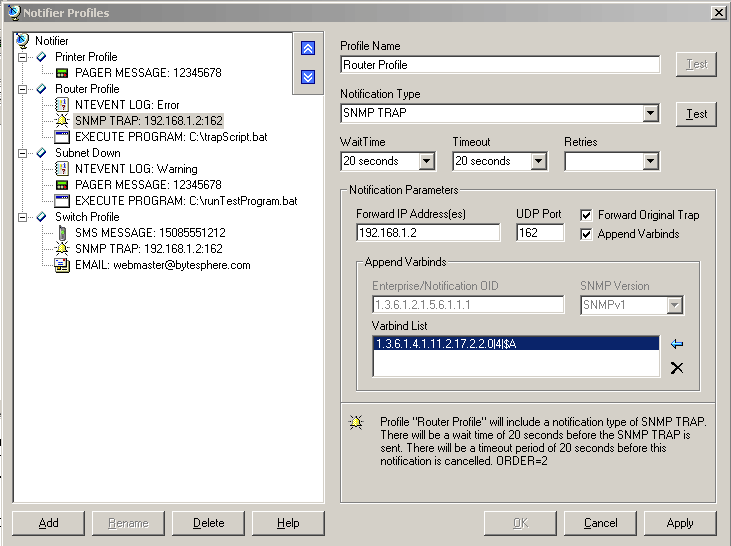This screenshot has width=731, height=546.
Task: Select the SMS MESSAGE: 15085551212 phone icon
Action: (61, 233)
